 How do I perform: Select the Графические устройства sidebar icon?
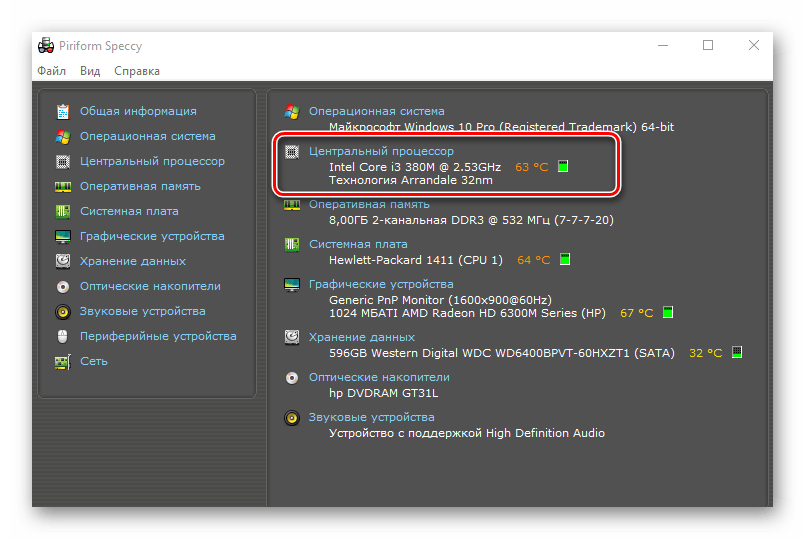(63, 237)
